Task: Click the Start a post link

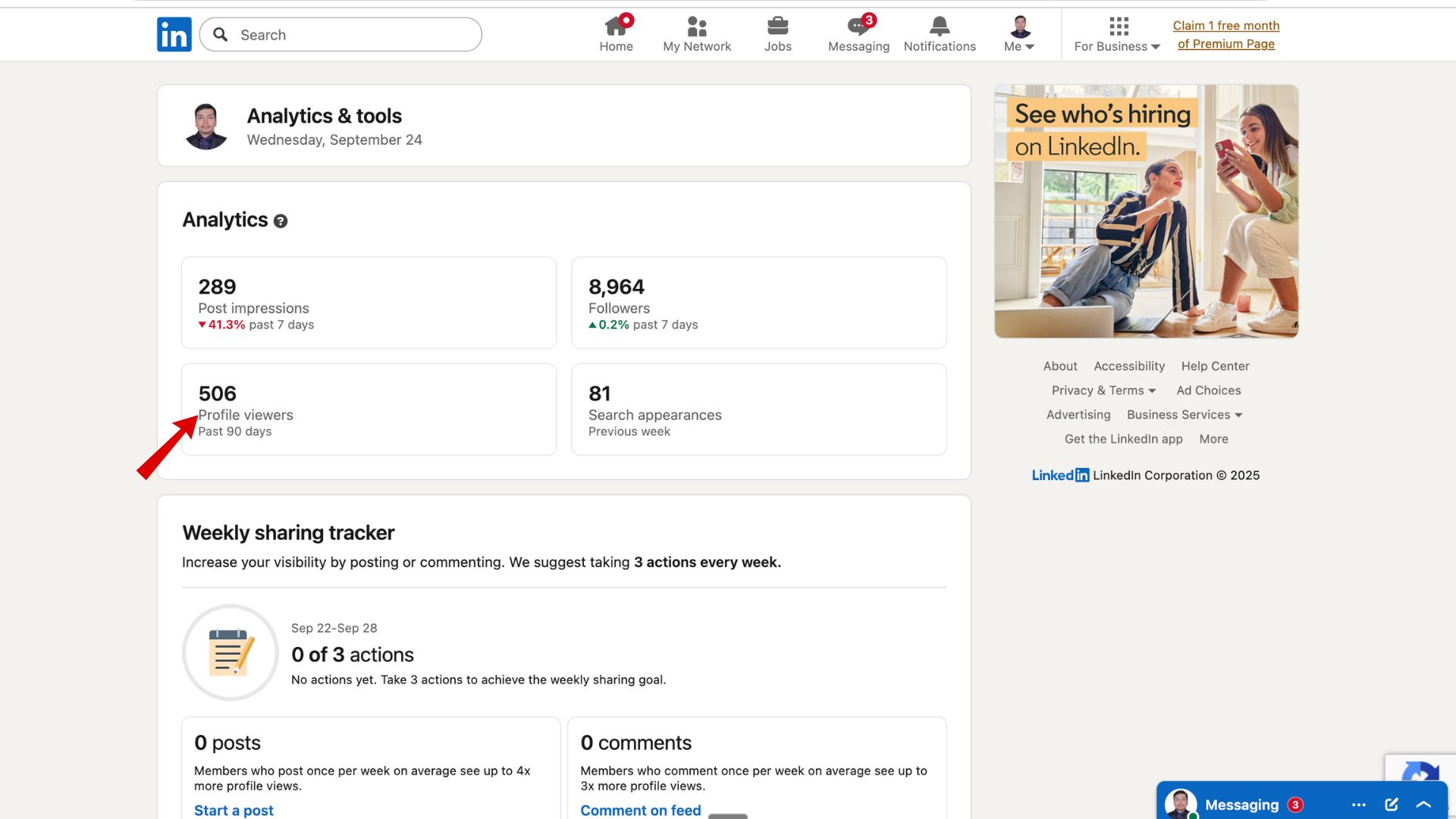Action: [x=234, y=810]
